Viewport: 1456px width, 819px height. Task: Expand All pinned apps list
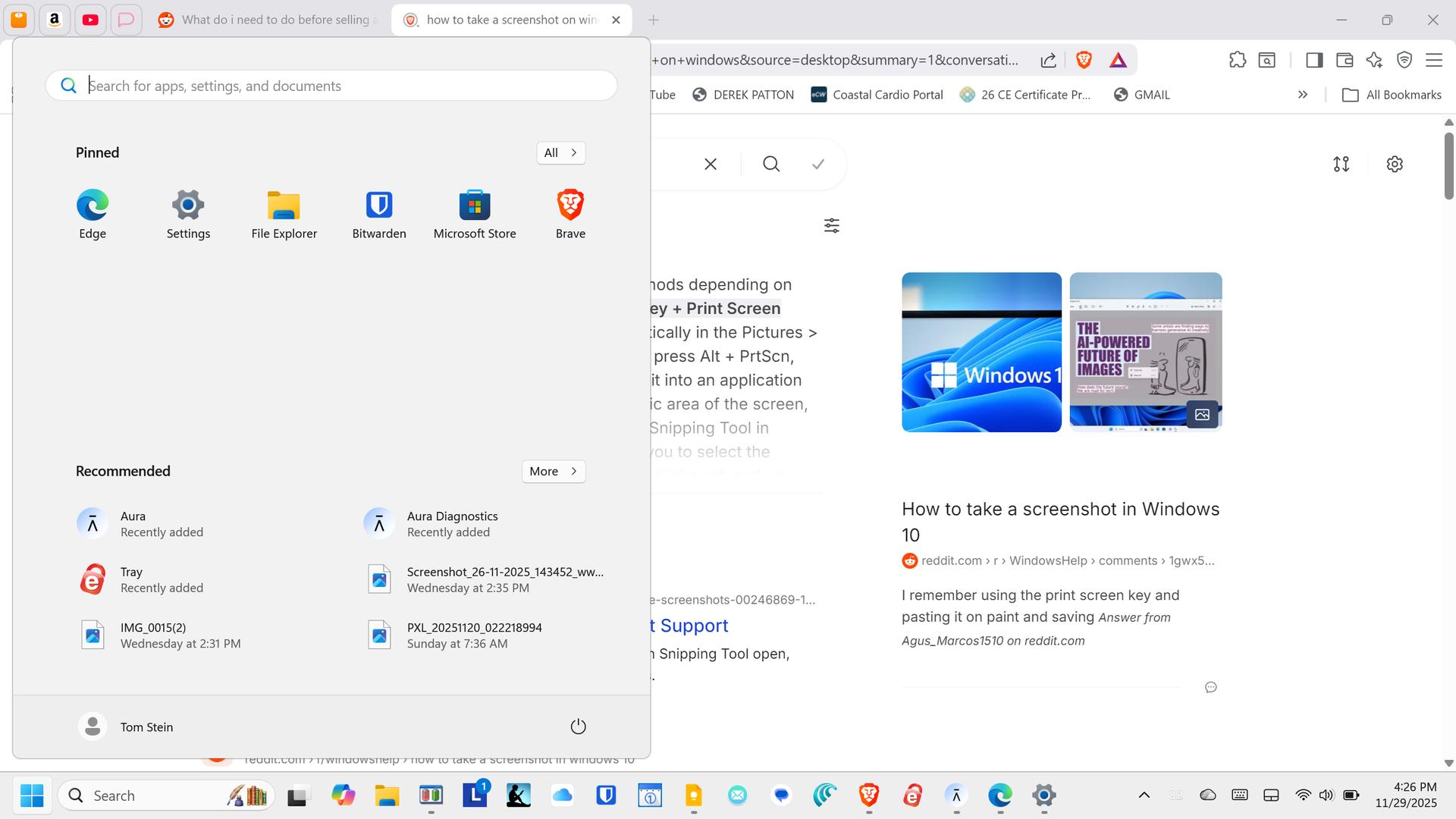pos(560,152)
